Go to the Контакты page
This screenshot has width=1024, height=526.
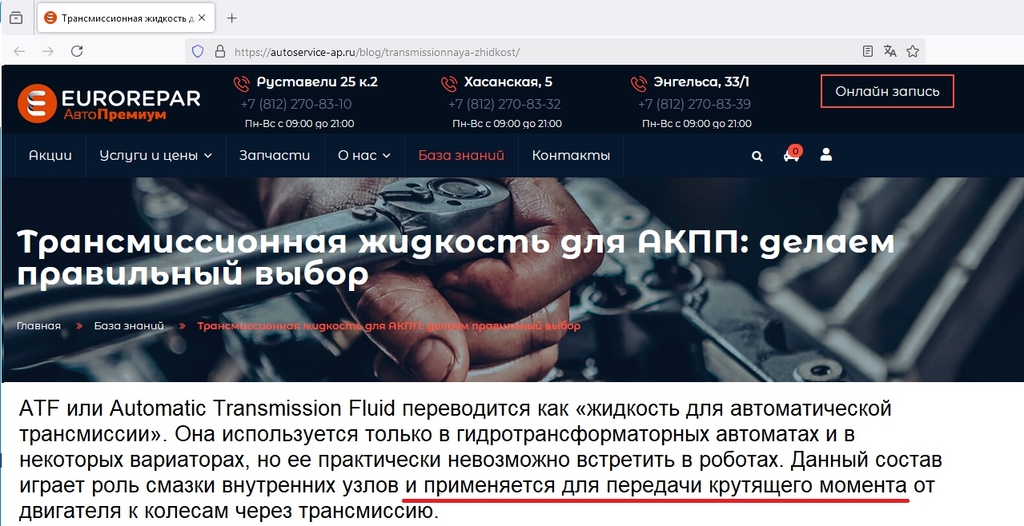571,156
